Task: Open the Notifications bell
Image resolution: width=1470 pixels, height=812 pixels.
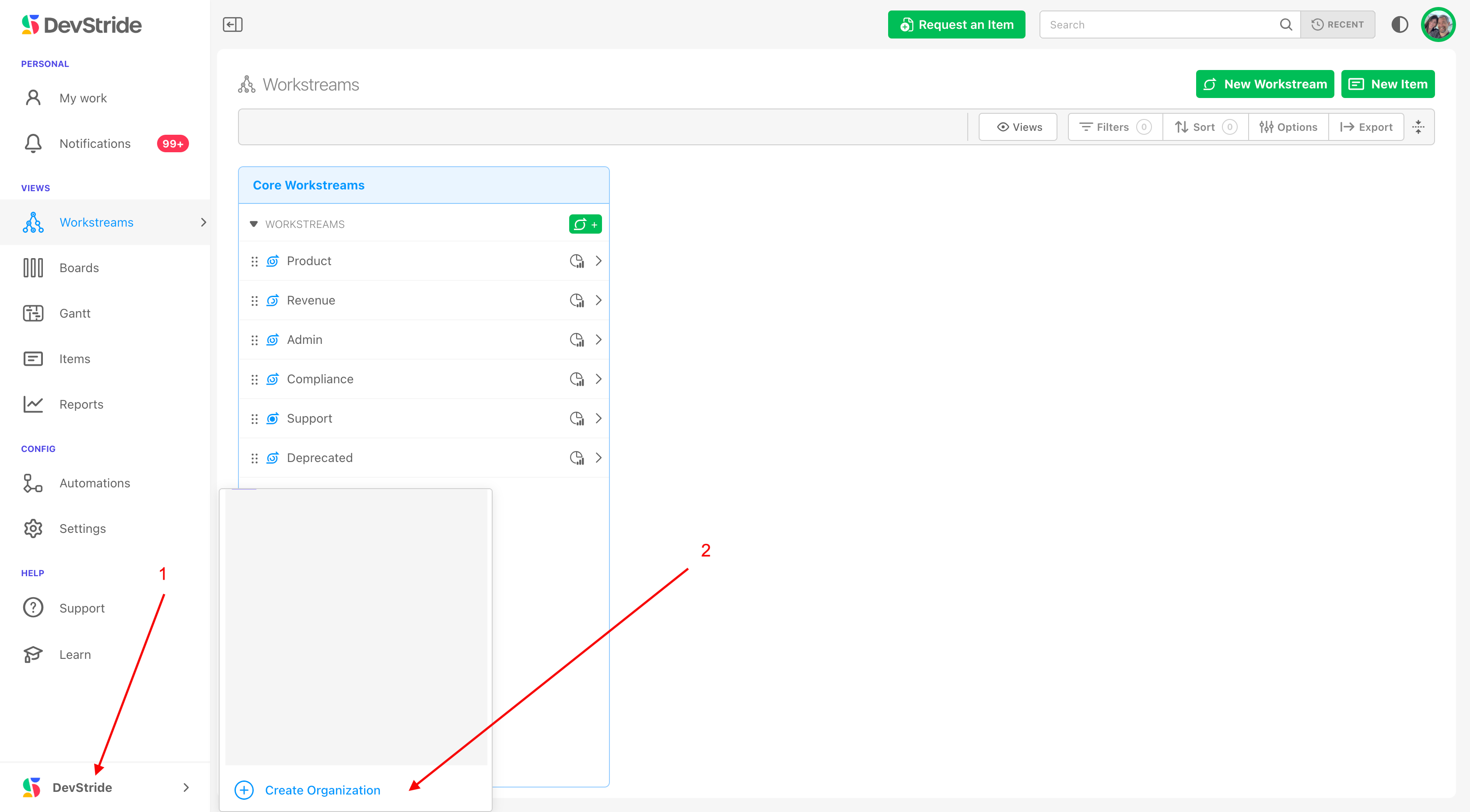Action: 33,143
